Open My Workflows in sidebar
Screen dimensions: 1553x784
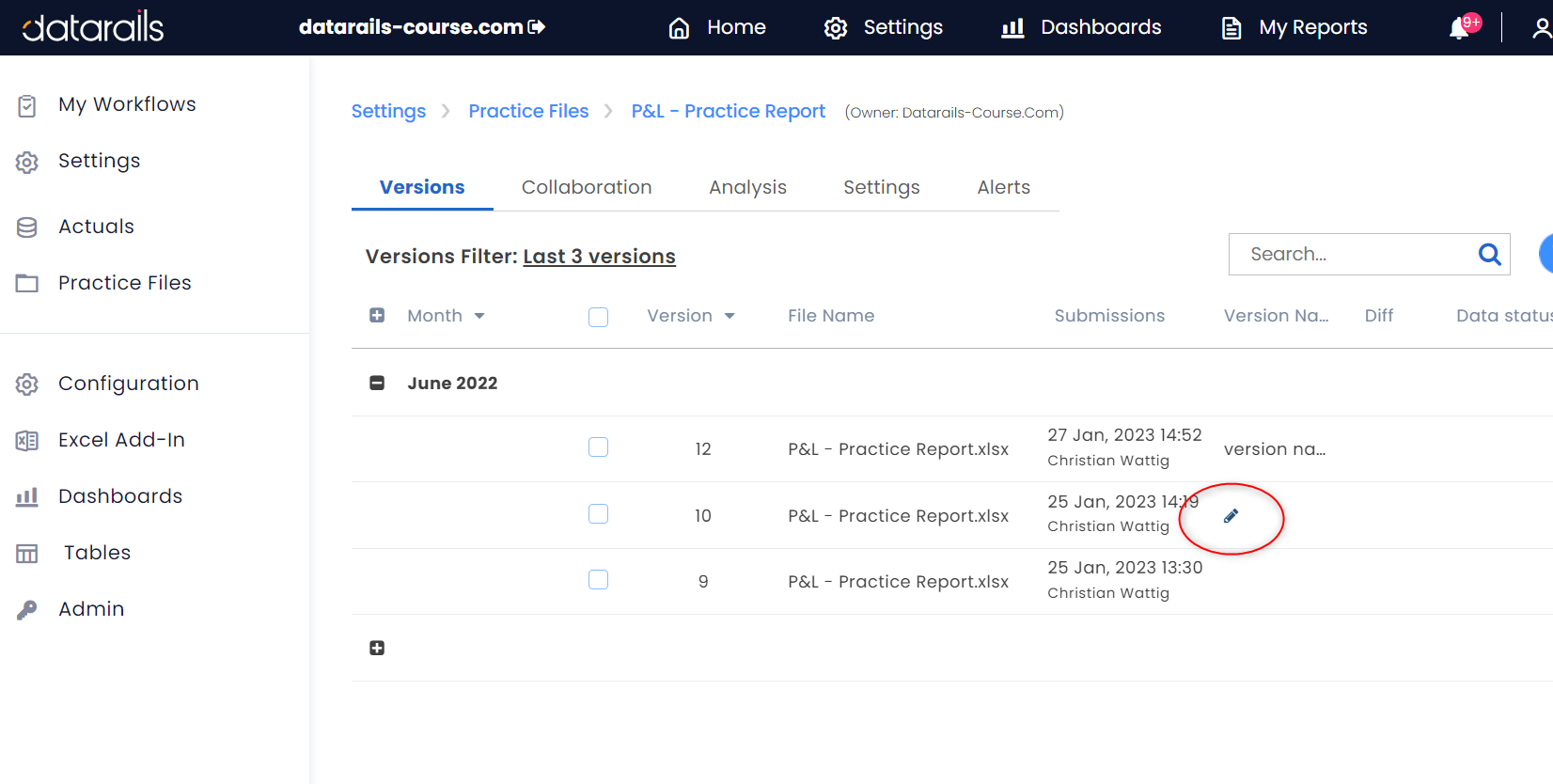click(127, 104)
